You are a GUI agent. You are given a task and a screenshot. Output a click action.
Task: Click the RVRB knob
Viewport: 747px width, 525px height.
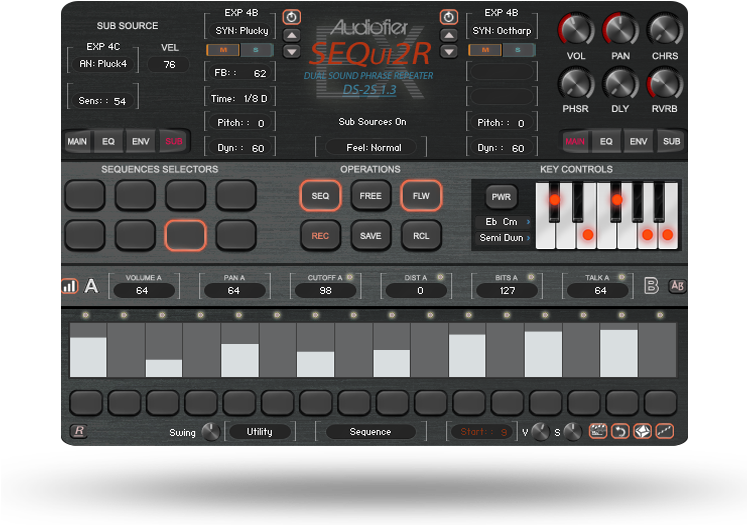coord(665,83)
